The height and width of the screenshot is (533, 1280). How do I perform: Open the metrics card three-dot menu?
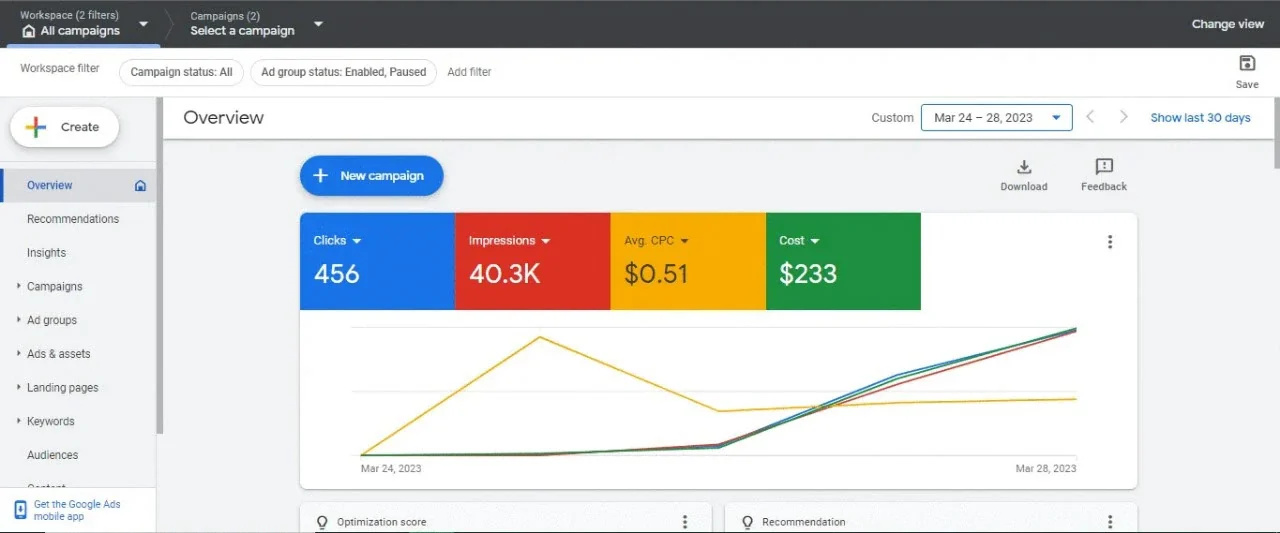pos(1110,242)
